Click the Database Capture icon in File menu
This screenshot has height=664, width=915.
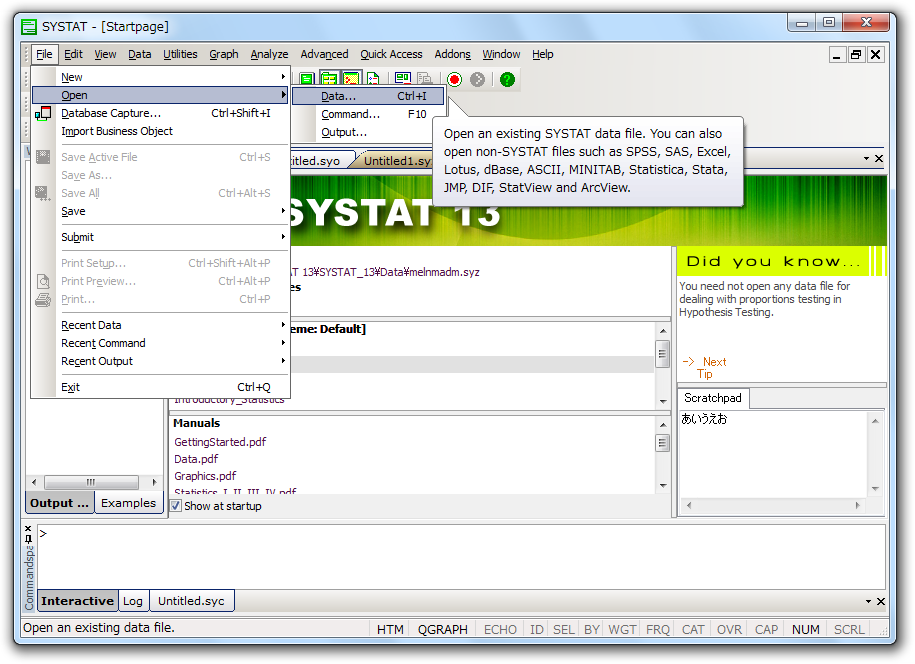click(x=43, y=114)
